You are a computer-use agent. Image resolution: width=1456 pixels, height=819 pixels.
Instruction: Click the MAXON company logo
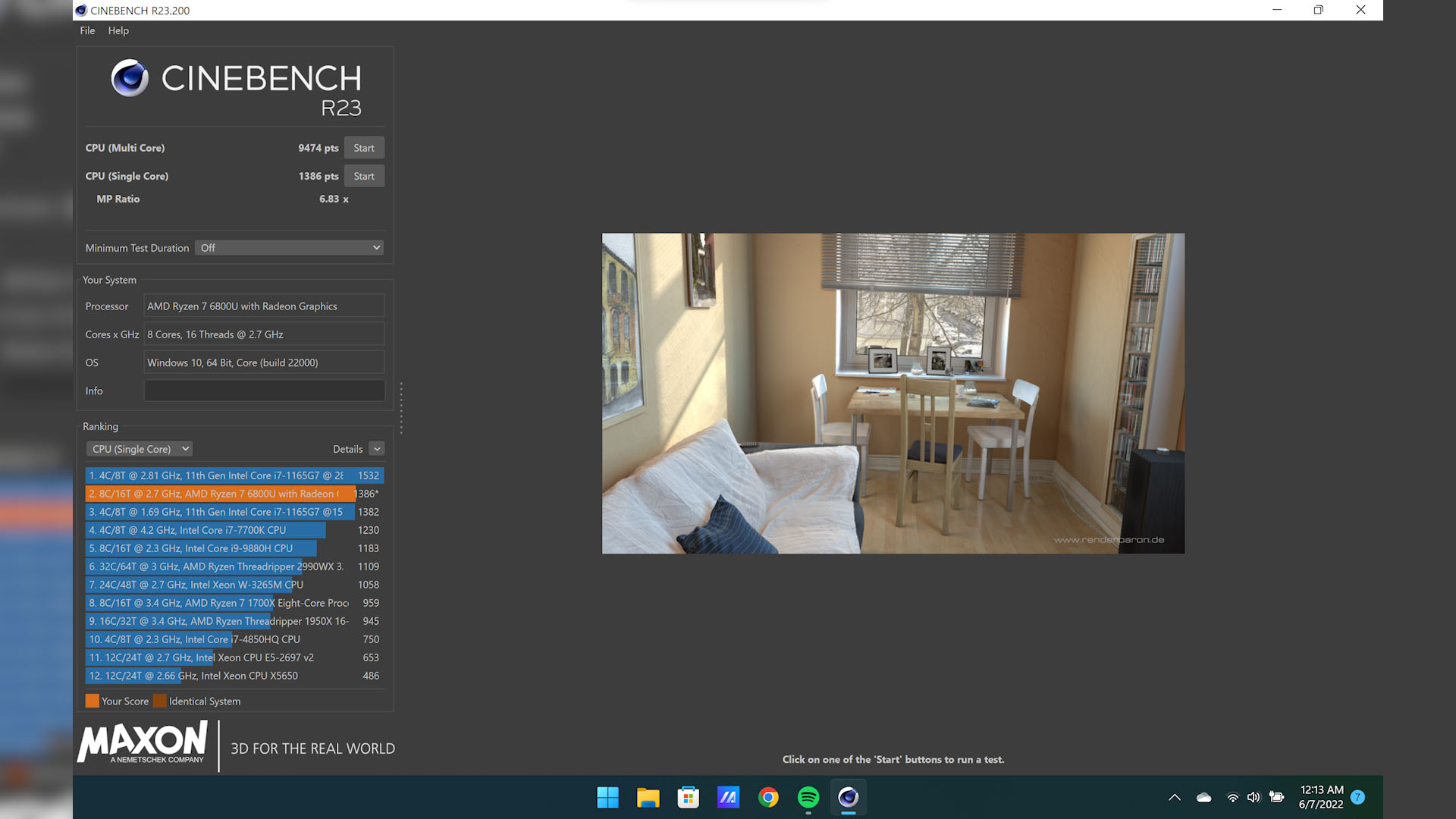tap(142, 742)
